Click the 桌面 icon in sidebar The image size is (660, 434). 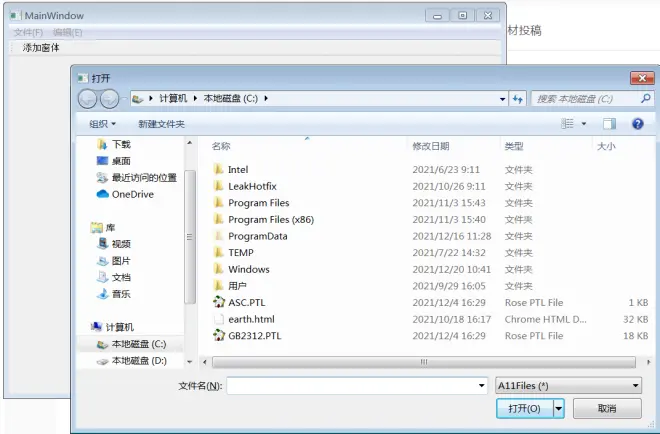click(x=102, y=161)
